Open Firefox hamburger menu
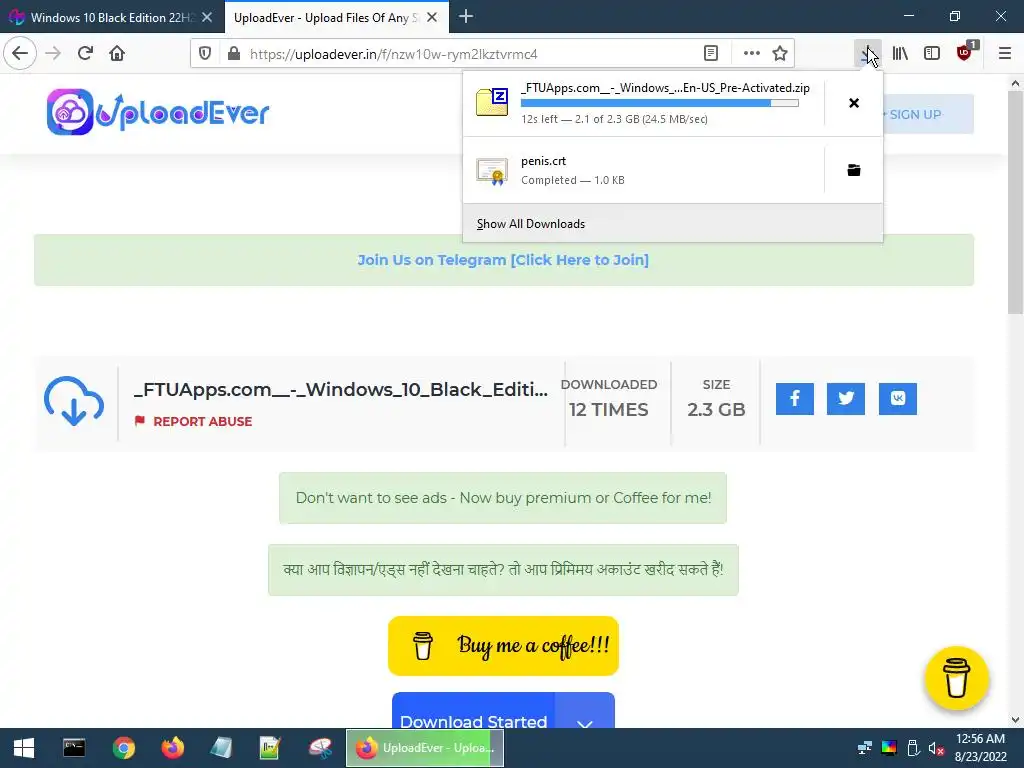This screenshot has height=768, width=1024. point(1005,54)
